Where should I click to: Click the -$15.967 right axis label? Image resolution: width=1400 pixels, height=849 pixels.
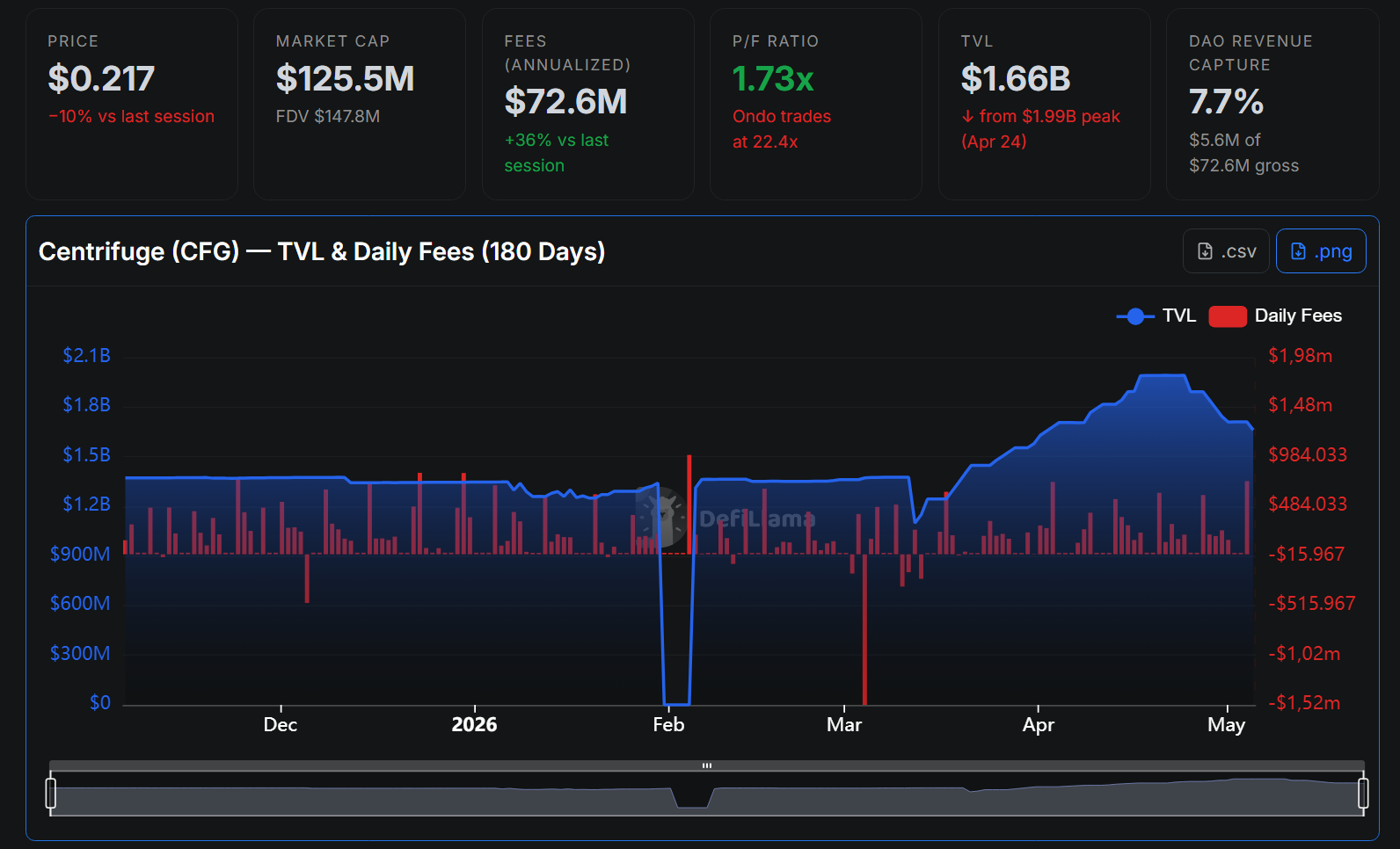coord(1307,555)
